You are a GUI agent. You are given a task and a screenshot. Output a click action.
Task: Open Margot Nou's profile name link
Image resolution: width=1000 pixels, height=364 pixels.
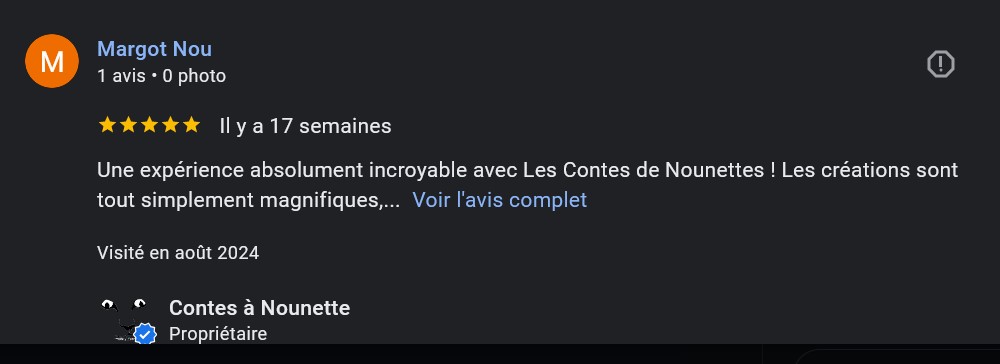point(154,49)
